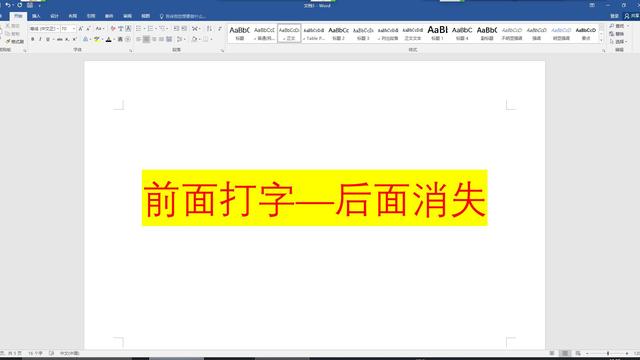The height and width of the screenshot is (360, 640).
Task: Open the Find (查找) dropdown
Action: point(618,26)
